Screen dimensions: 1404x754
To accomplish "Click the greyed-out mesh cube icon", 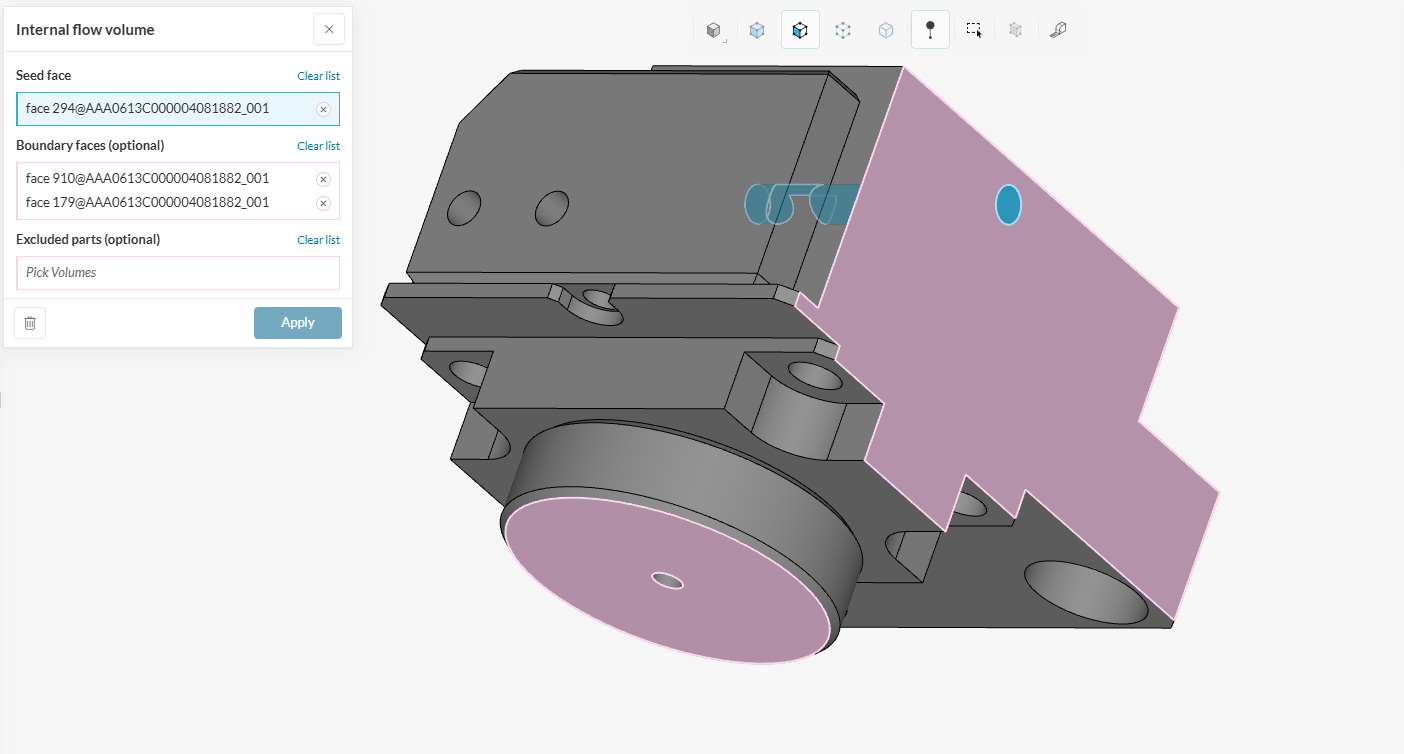I will tap(1016, 31).
